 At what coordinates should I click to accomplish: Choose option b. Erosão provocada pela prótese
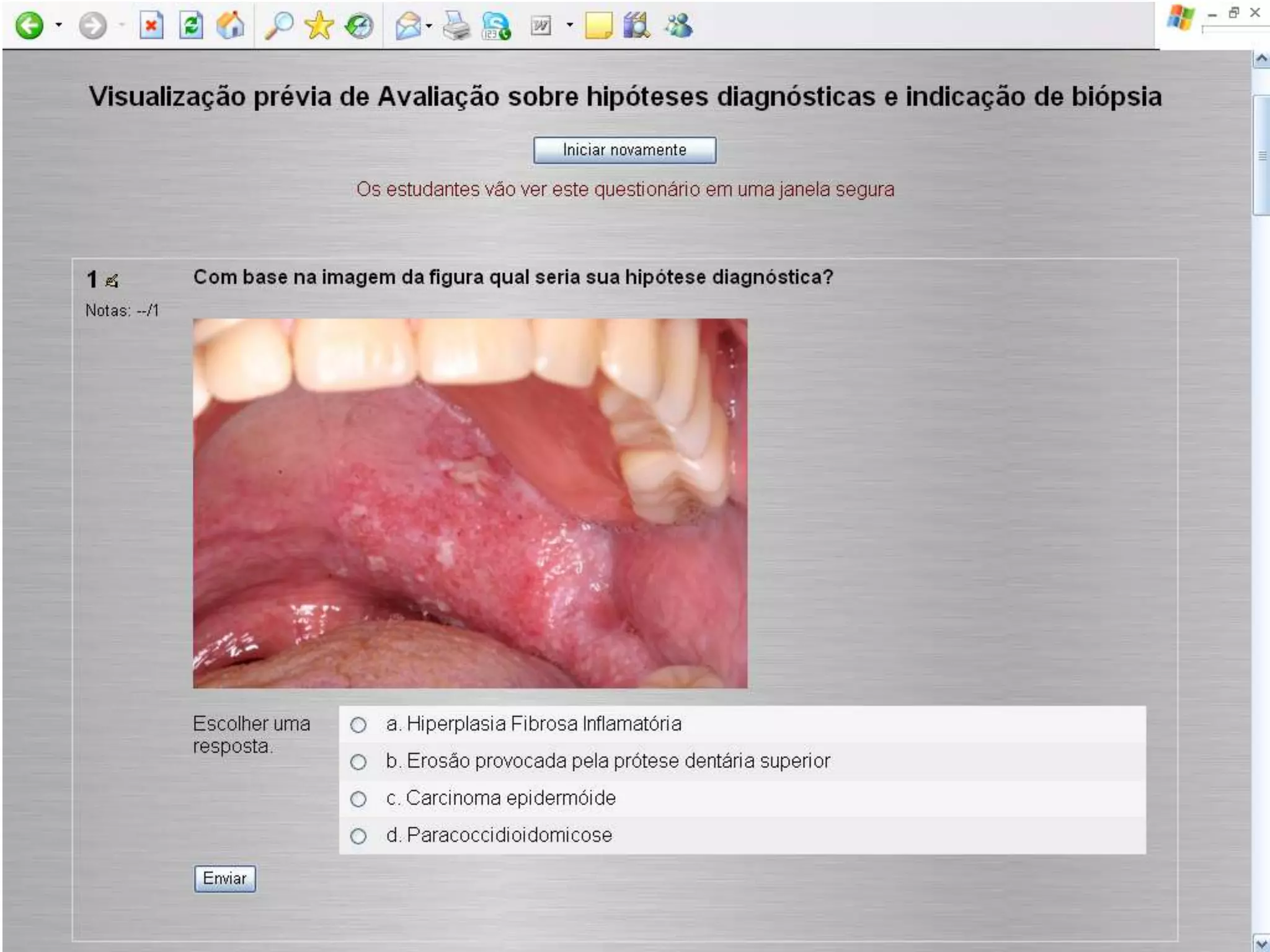pos(358,762)
